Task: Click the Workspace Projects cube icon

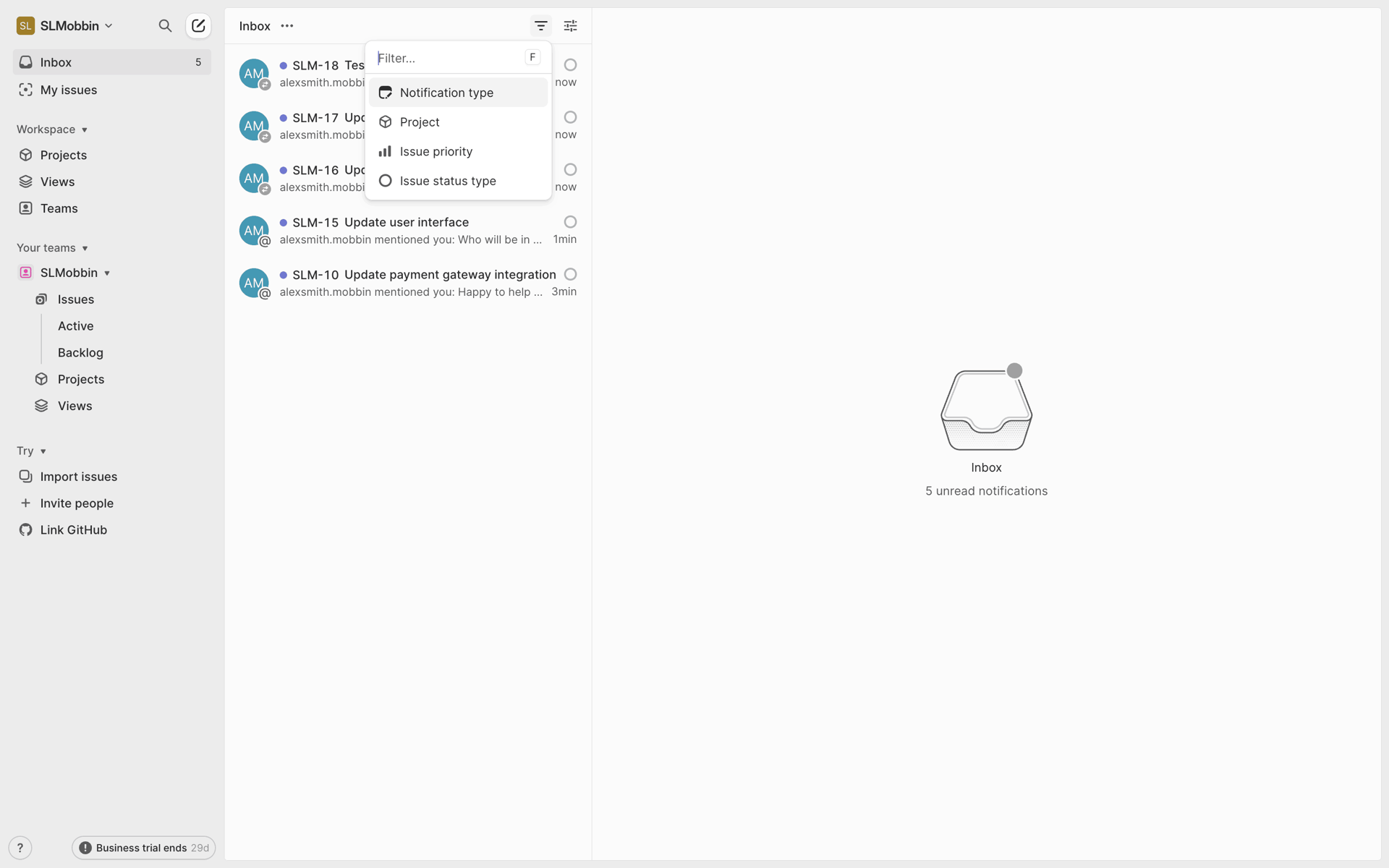Action: coord(26,155)
